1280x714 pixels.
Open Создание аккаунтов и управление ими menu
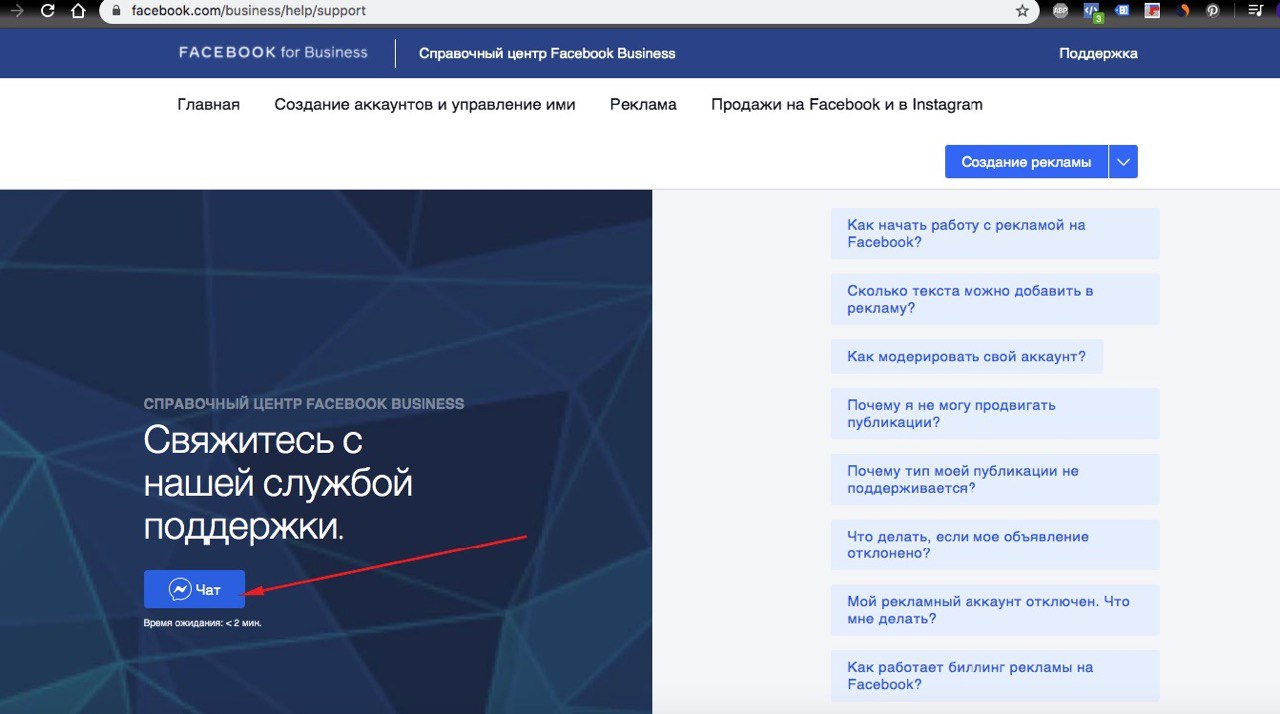425,104
